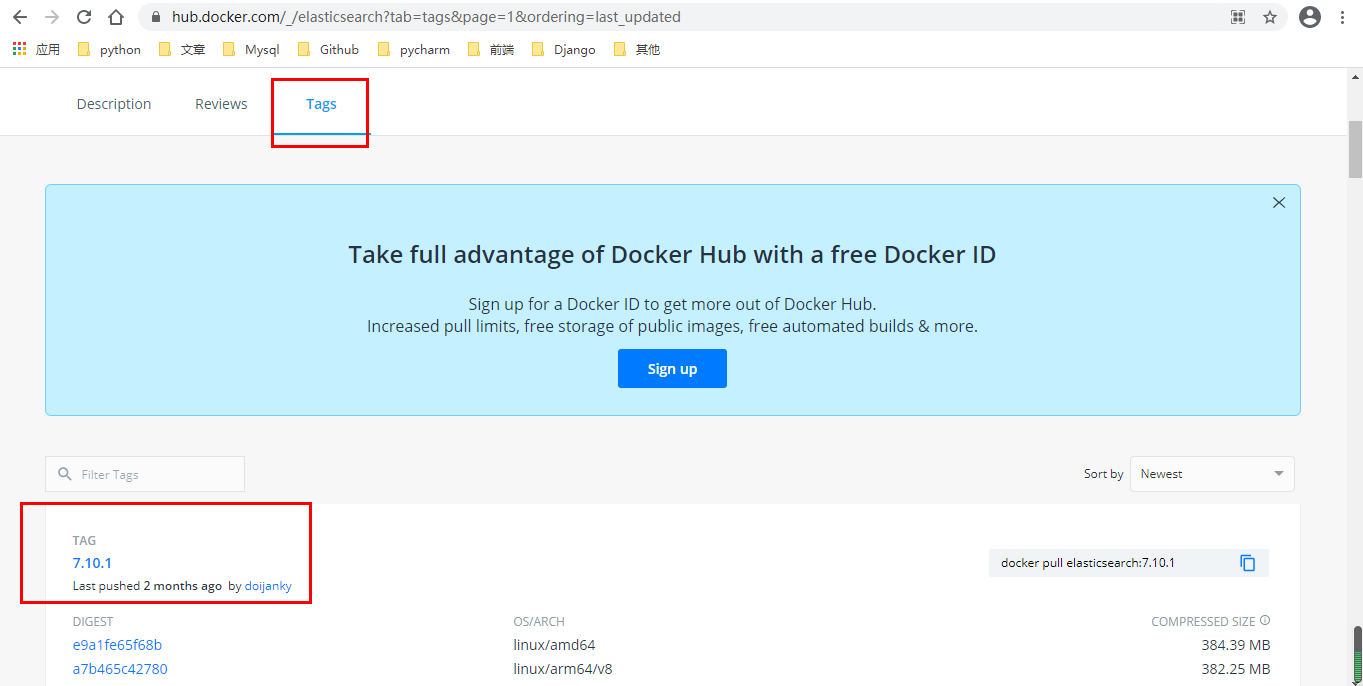Switch to the Description tab

[x=114, y=104]
